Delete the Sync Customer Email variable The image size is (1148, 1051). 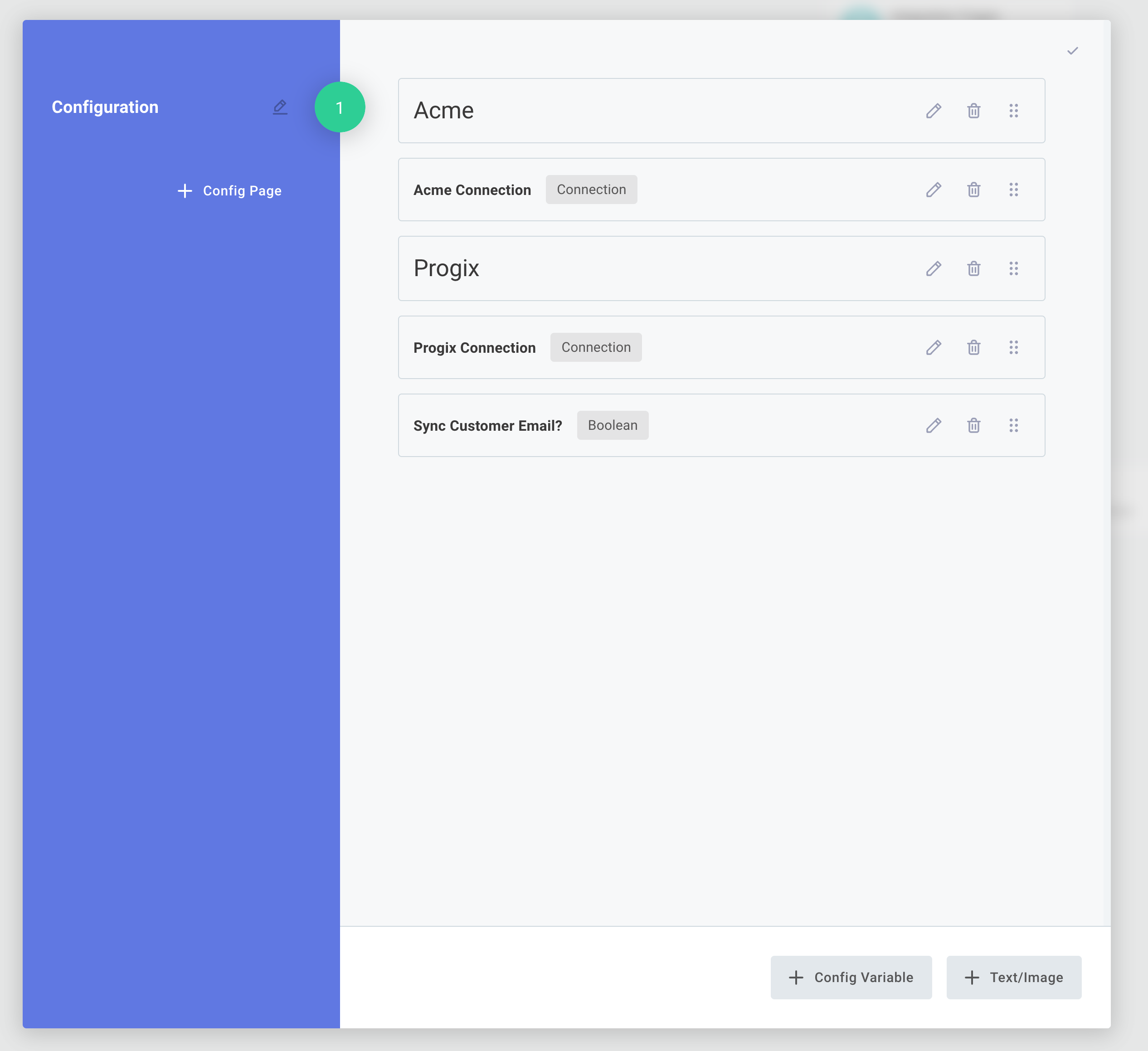[974, 425]
